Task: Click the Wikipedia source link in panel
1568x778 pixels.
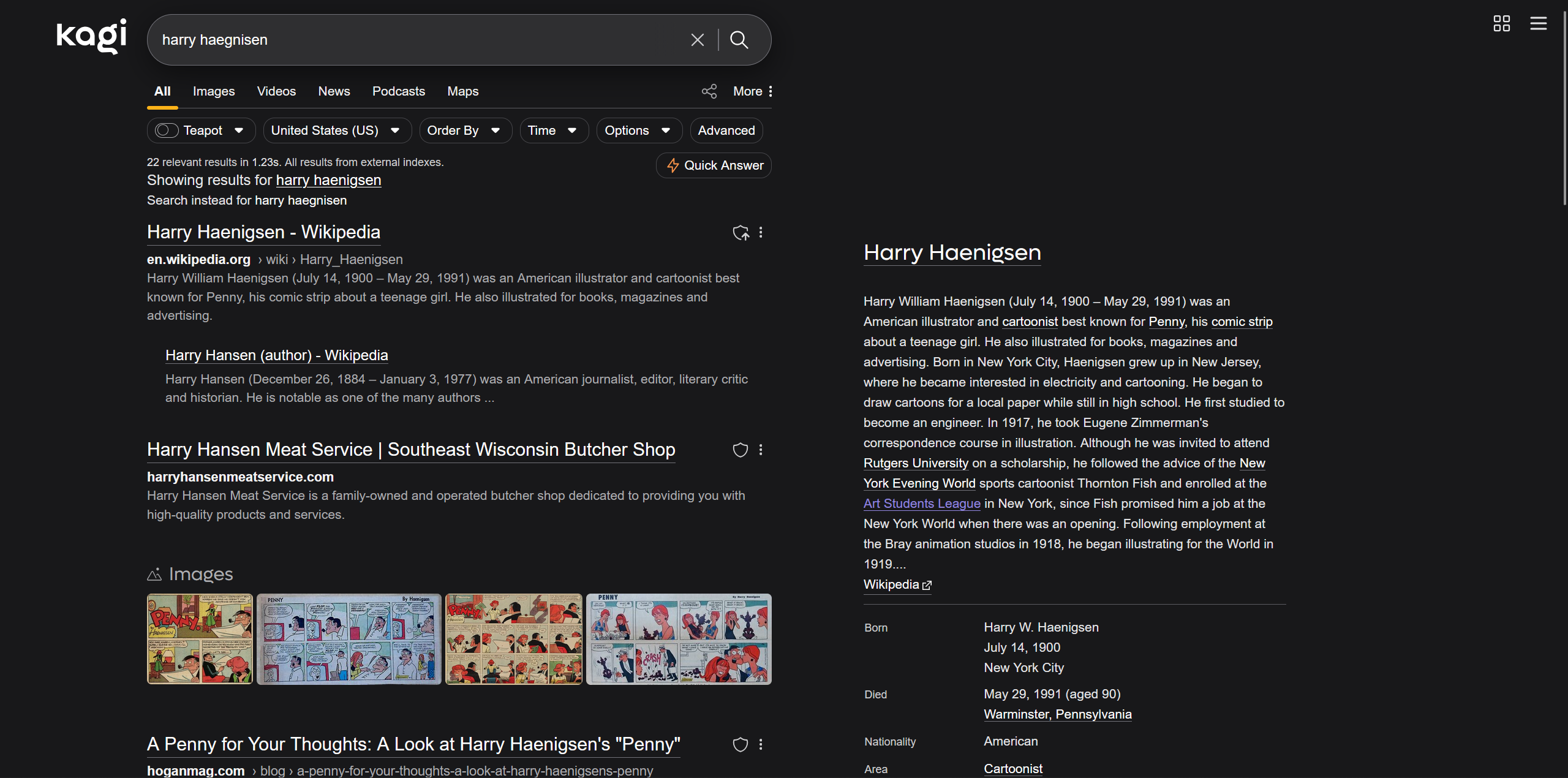Action: click(x=897, y=584)
